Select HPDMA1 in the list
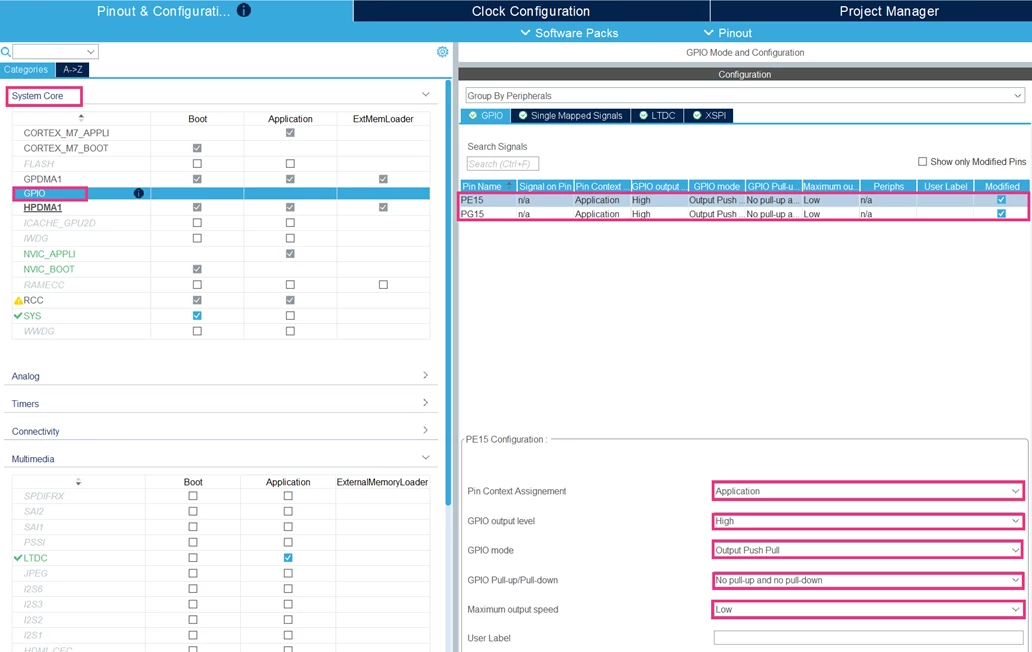Viewport: 1032px width, 652px height. tap(43, 208)
